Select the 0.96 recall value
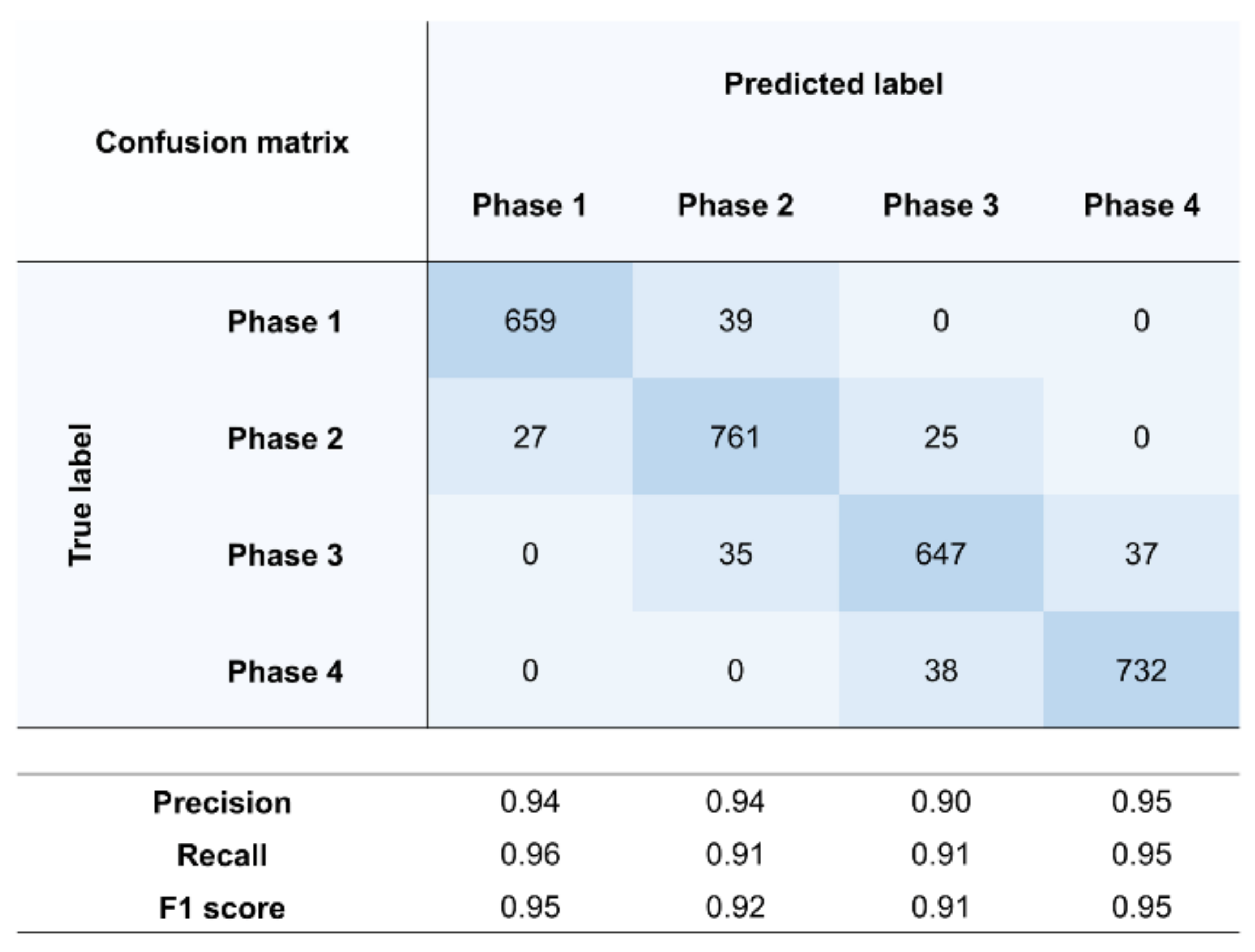The image size is (1255, 952). click(530, 854)
